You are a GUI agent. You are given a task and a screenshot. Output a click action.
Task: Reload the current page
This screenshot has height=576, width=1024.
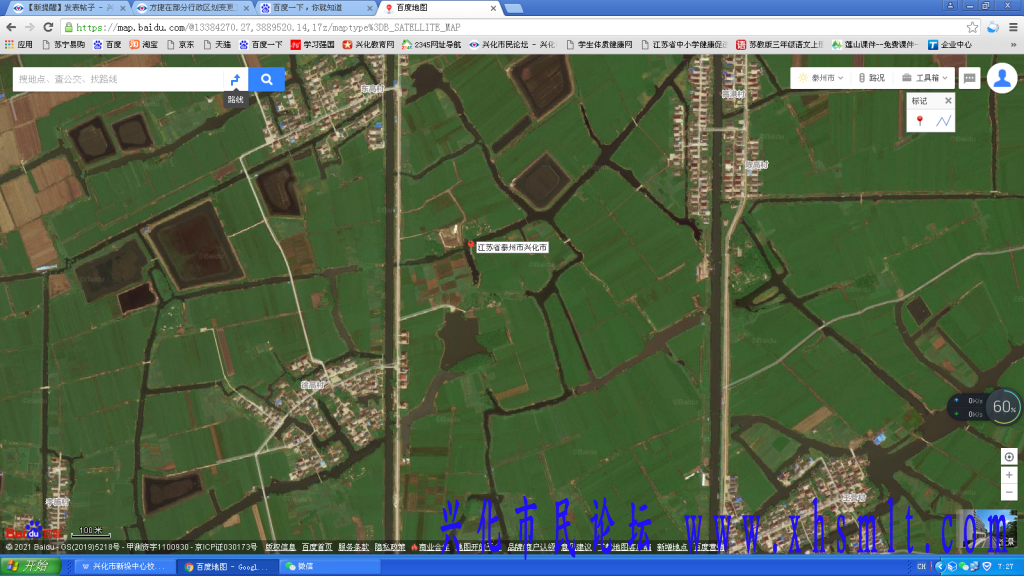tap(48, 27)
